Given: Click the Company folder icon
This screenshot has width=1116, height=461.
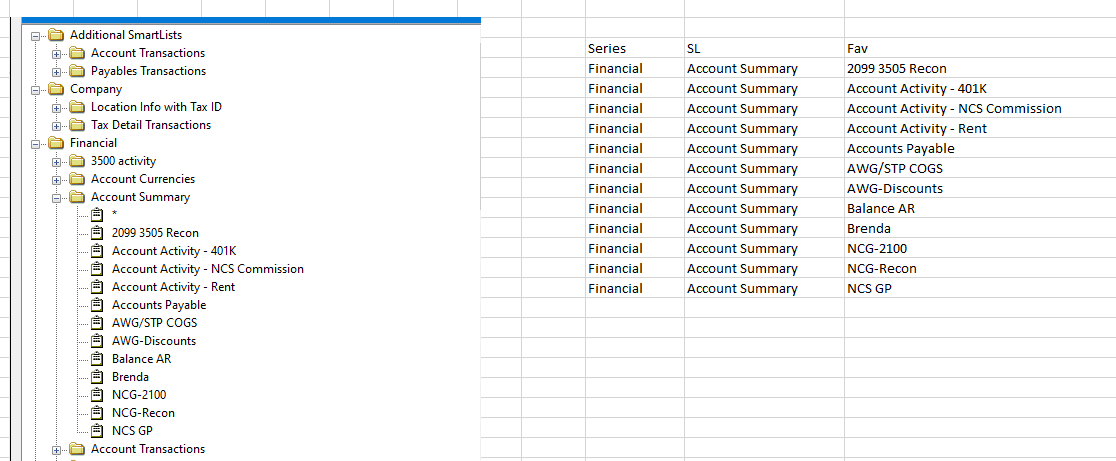Looking at the screenshot, I should (56, 89).
